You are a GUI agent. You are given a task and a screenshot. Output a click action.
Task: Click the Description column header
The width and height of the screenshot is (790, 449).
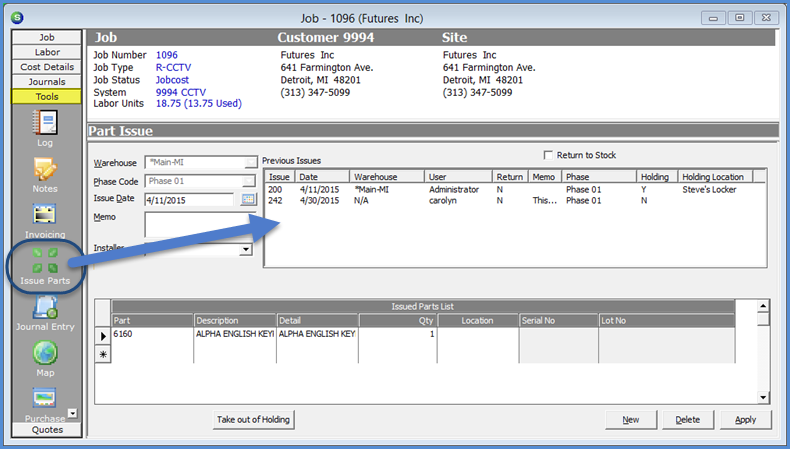pyautogui.click(x=235, y=320)
